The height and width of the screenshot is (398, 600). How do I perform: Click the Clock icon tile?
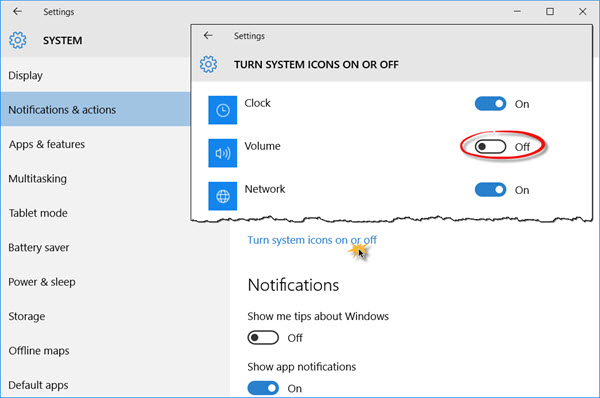tap(222, 110)
